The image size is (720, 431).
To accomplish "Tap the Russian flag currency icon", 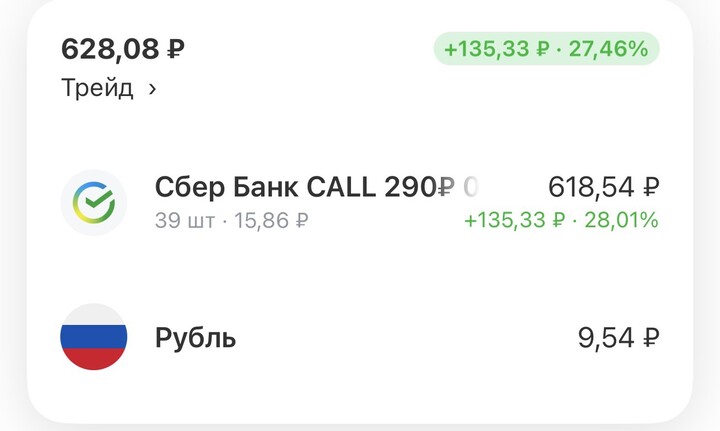I will tap(94, 337).
